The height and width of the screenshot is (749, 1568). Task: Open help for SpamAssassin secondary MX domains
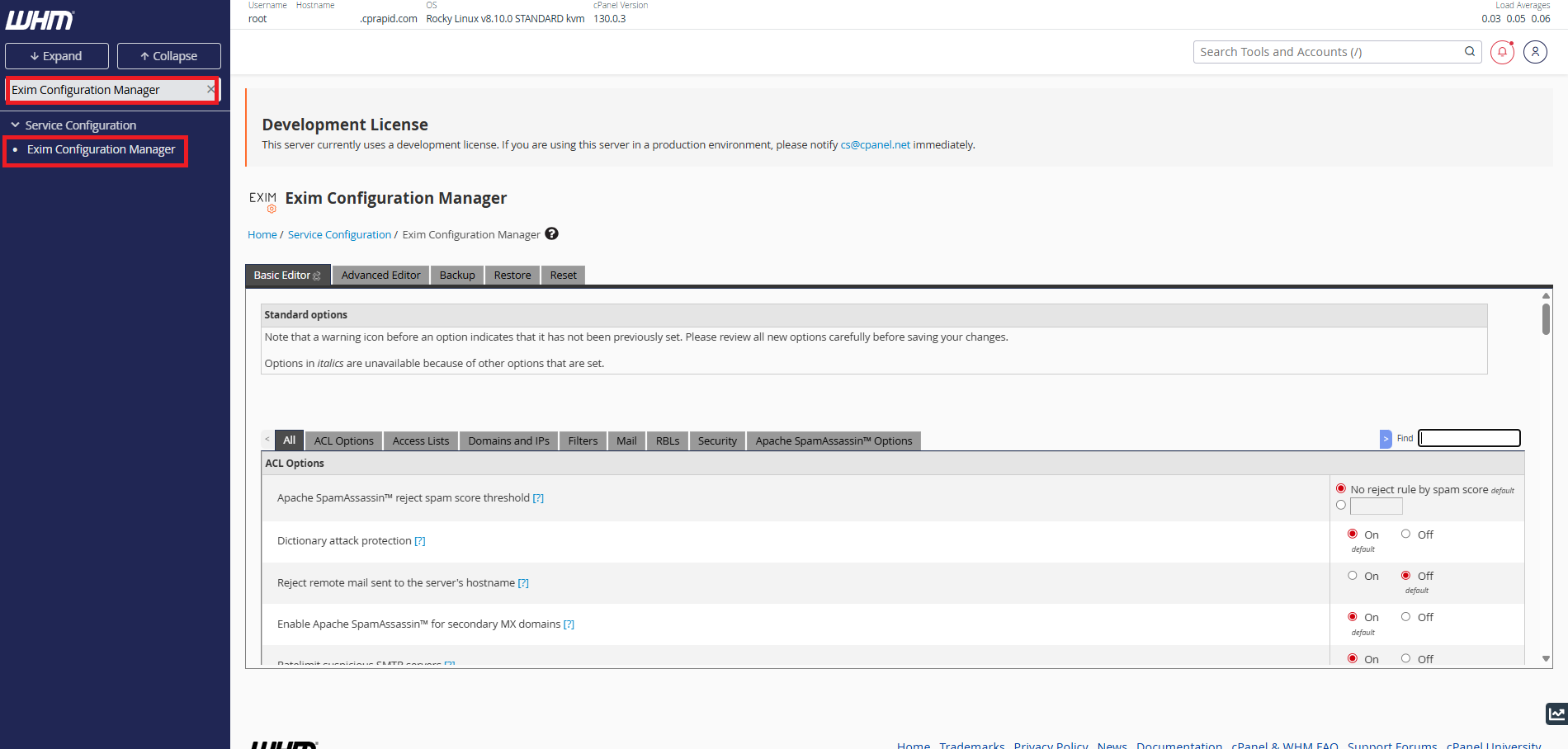[x=569, y=624]
